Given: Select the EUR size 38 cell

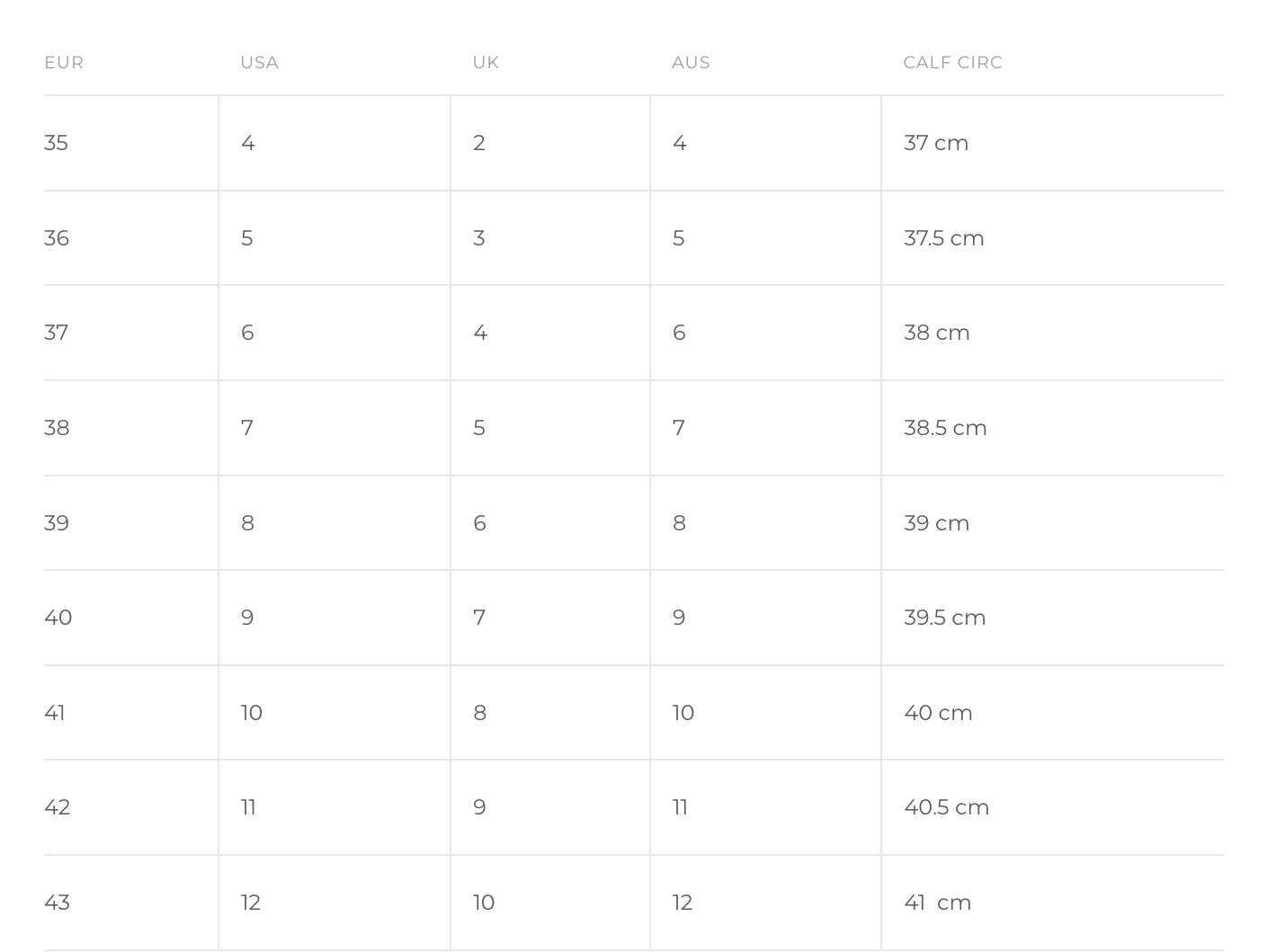Looking at the screenshot, I should point(57,428).
